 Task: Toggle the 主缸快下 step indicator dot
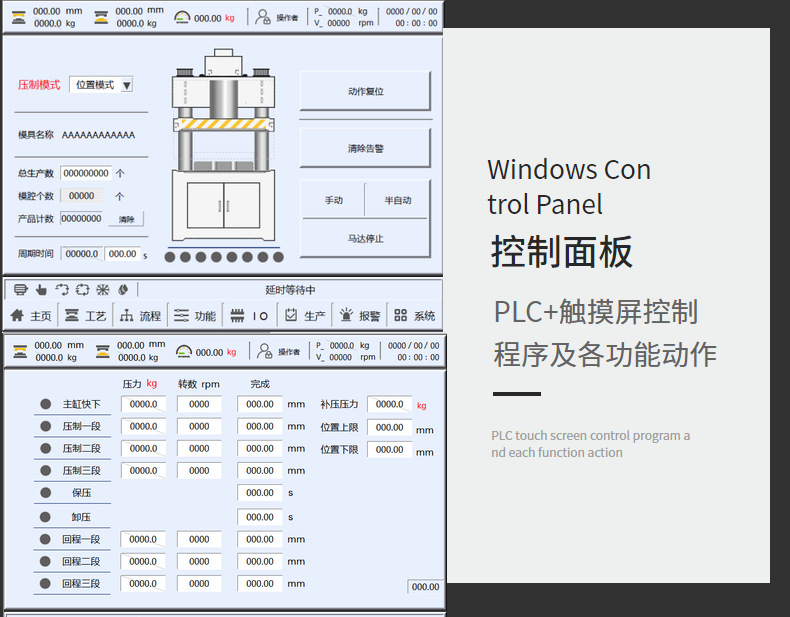pyautogui.click(x=45, y=404)
